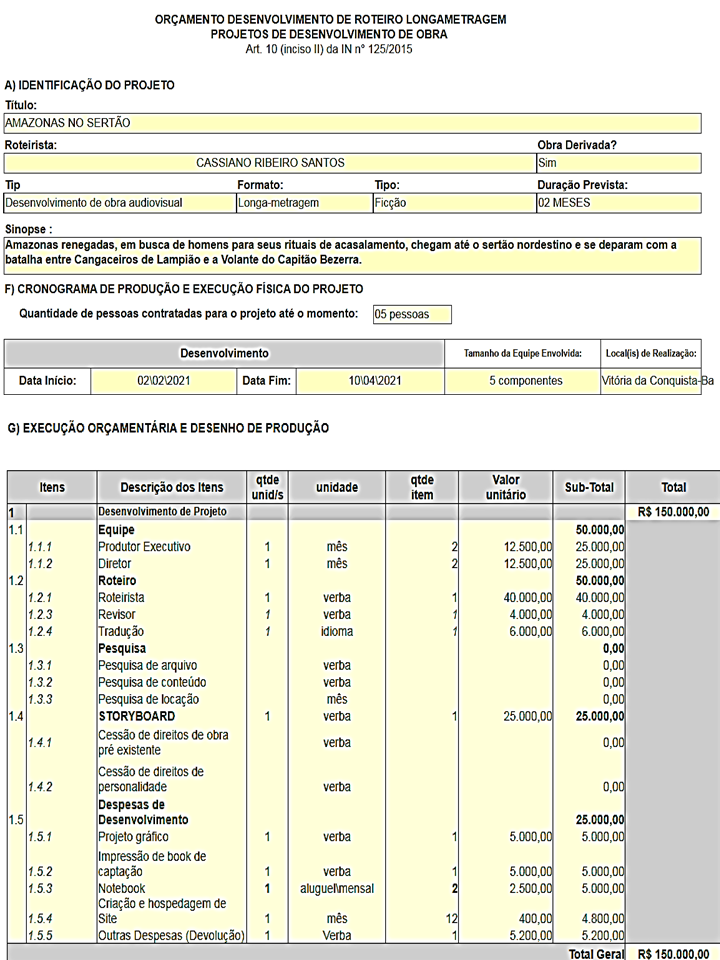Click inside the Sinopse text box
Screen dimensions: 720x960
tap(352, 255)
